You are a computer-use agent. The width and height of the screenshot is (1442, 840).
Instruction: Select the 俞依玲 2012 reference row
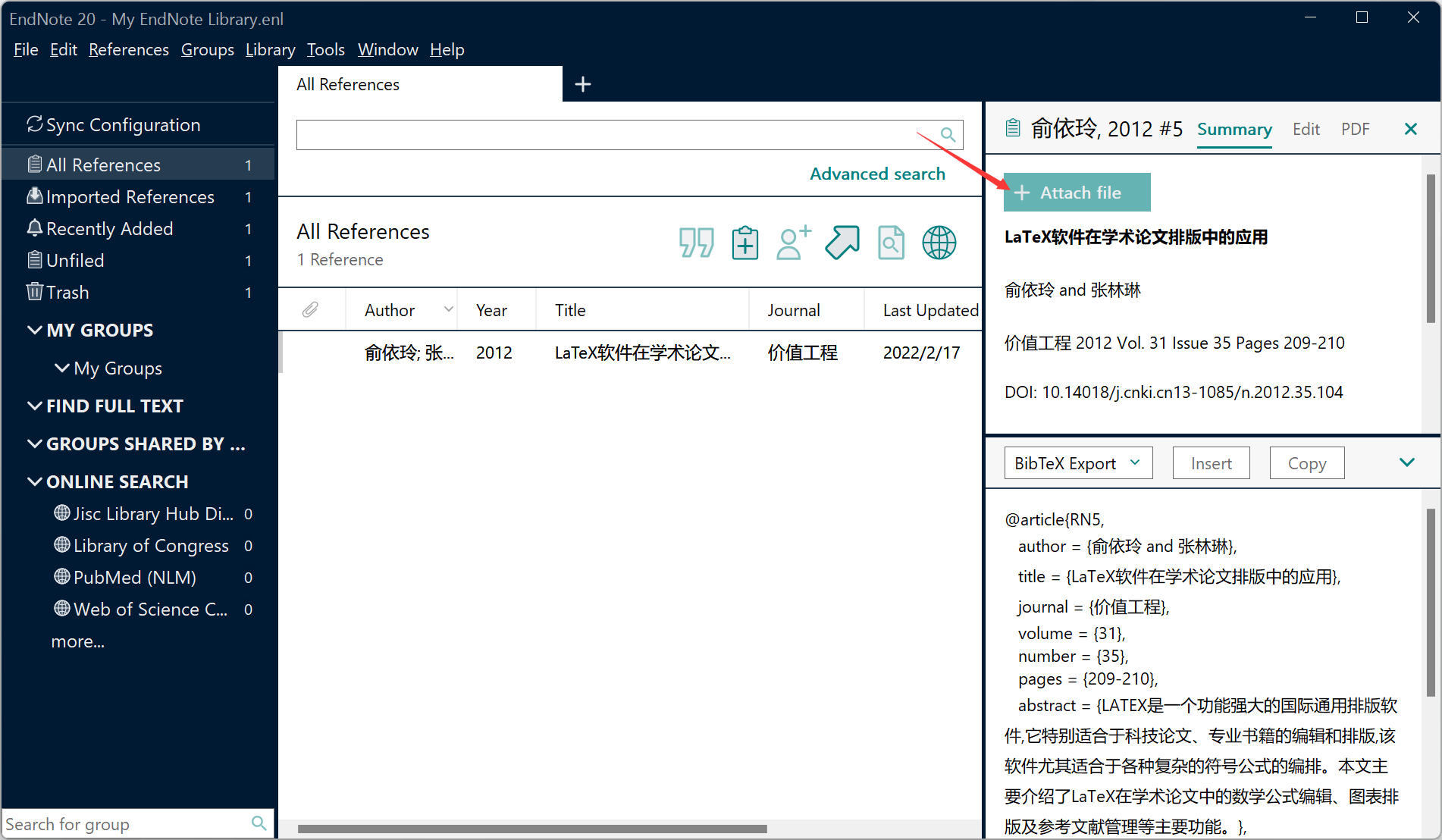(630, 353)
